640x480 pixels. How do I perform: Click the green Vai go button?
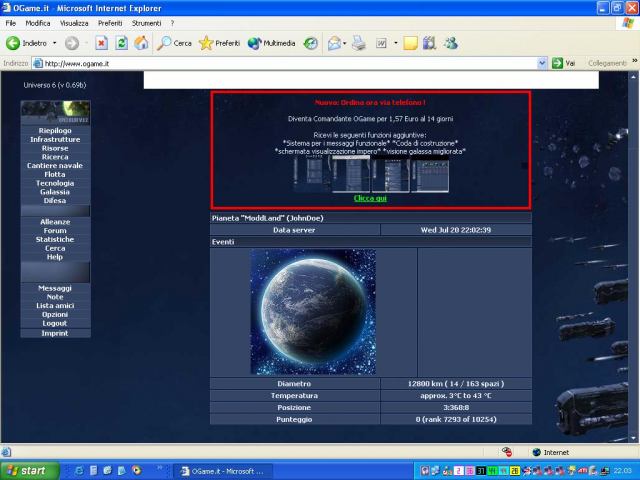coord(563,63)
